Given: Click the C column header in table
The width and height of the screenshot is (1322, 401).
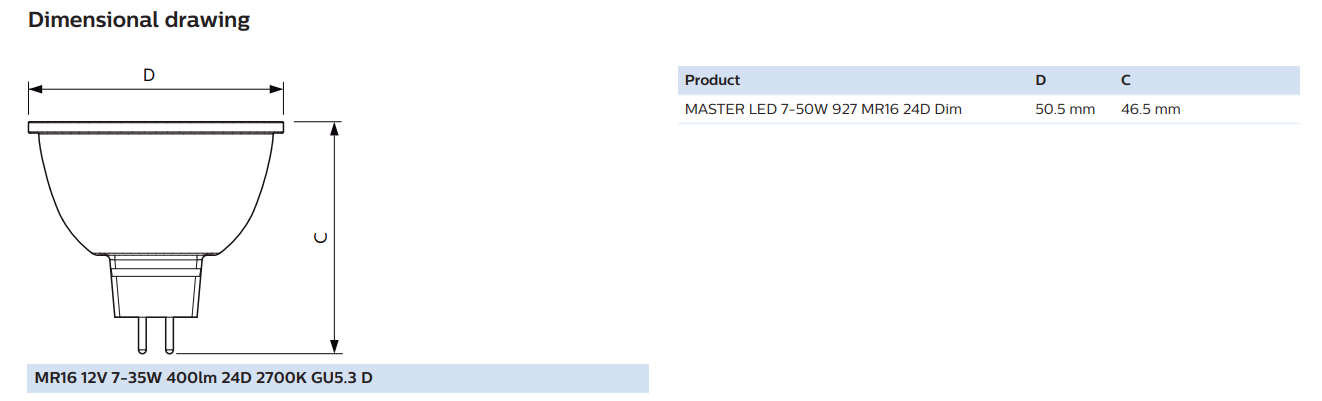Looking at the screenshot, I should [1126, 80].
